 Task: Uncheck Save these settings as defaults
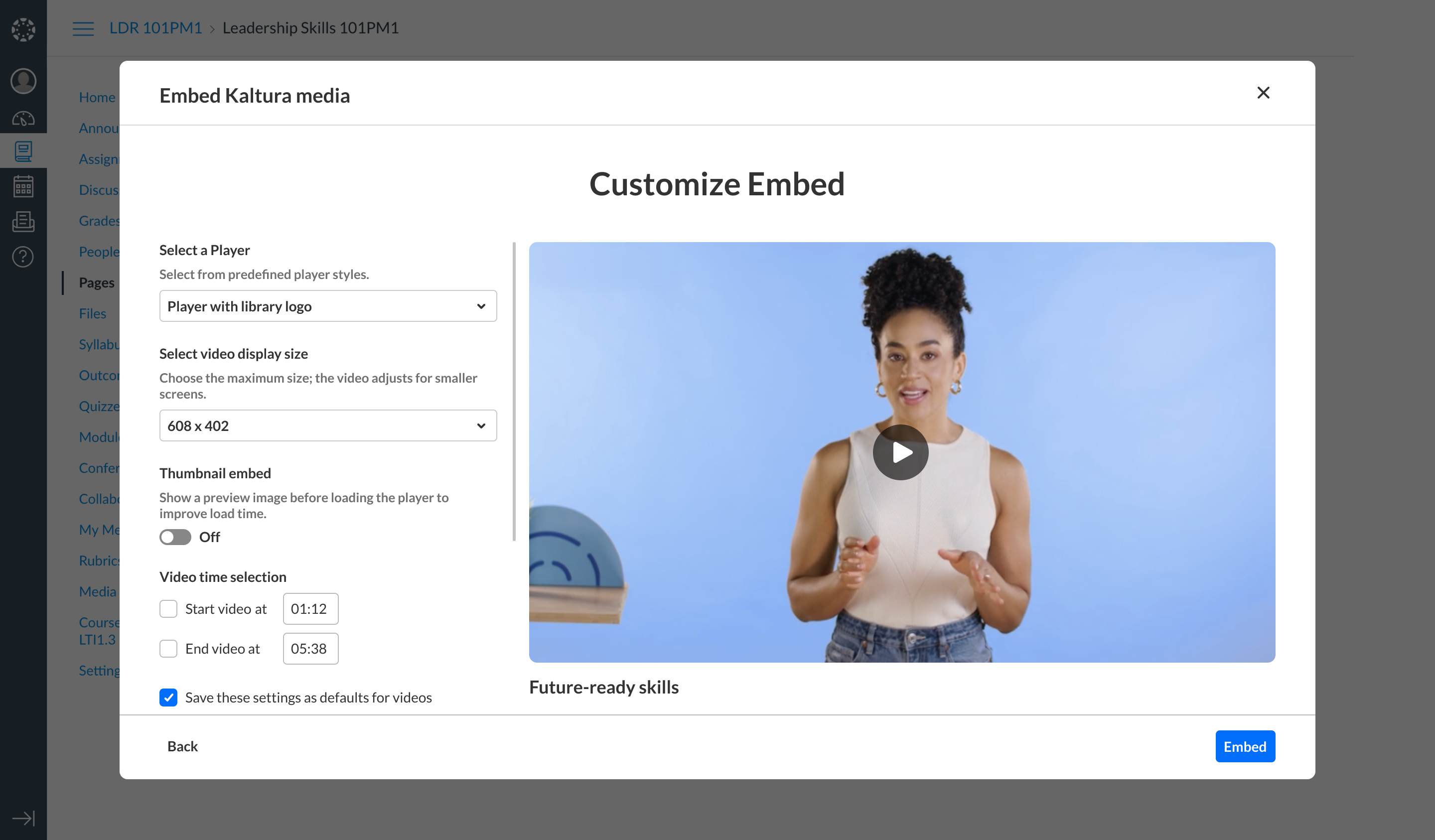pos(168,698)
